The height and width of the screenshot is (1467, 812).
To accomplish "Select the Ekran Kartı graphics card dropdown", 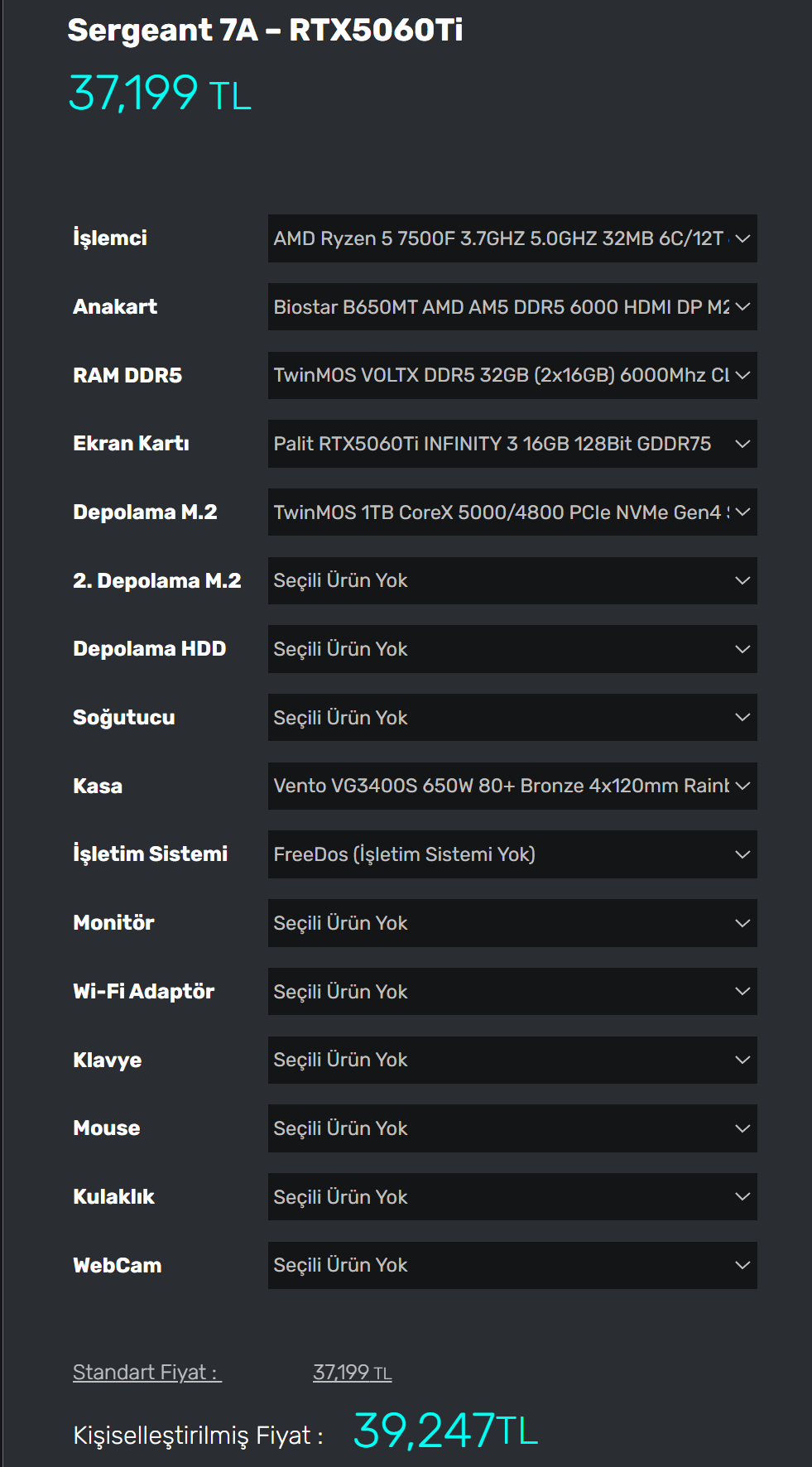I will tap(512, 444).
